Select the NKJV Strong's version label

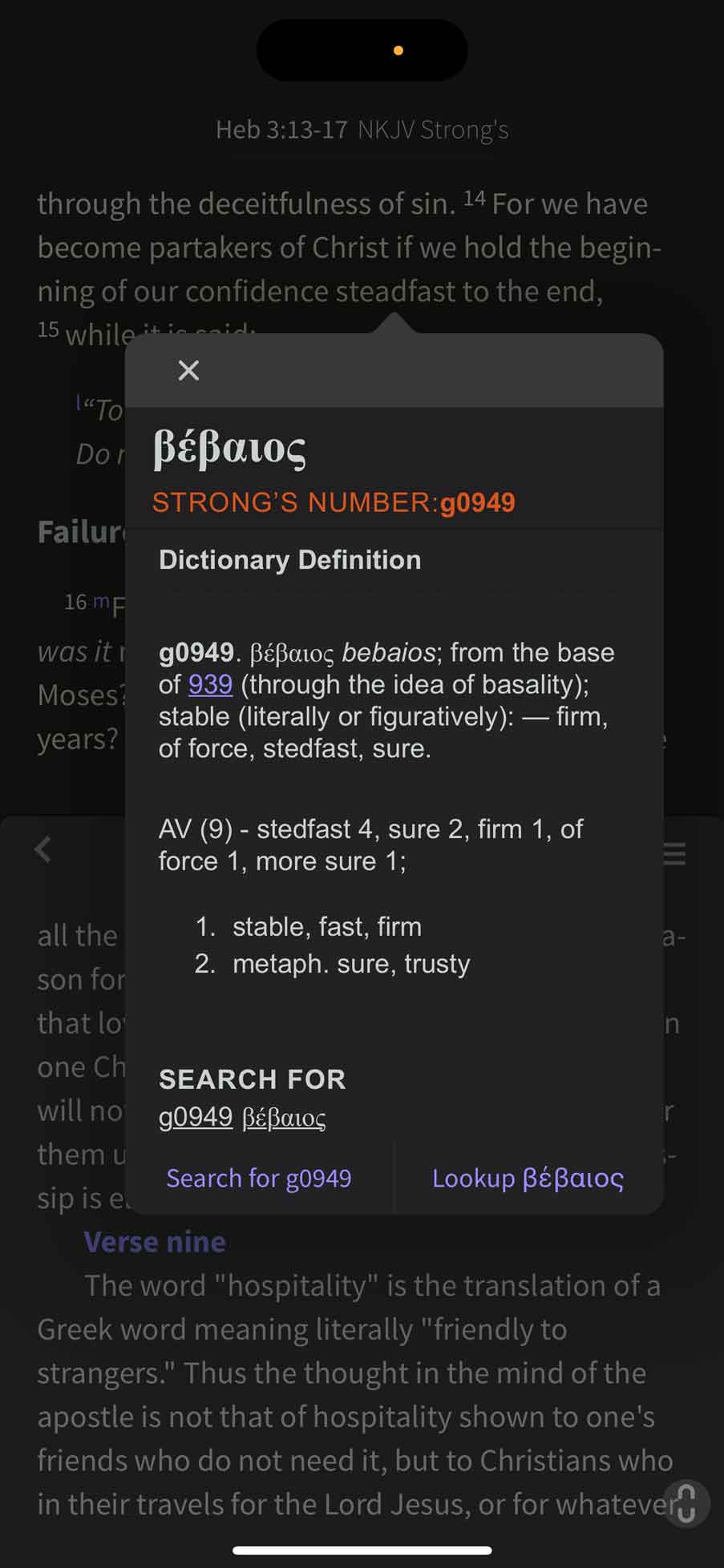click(x=433, y=130)
